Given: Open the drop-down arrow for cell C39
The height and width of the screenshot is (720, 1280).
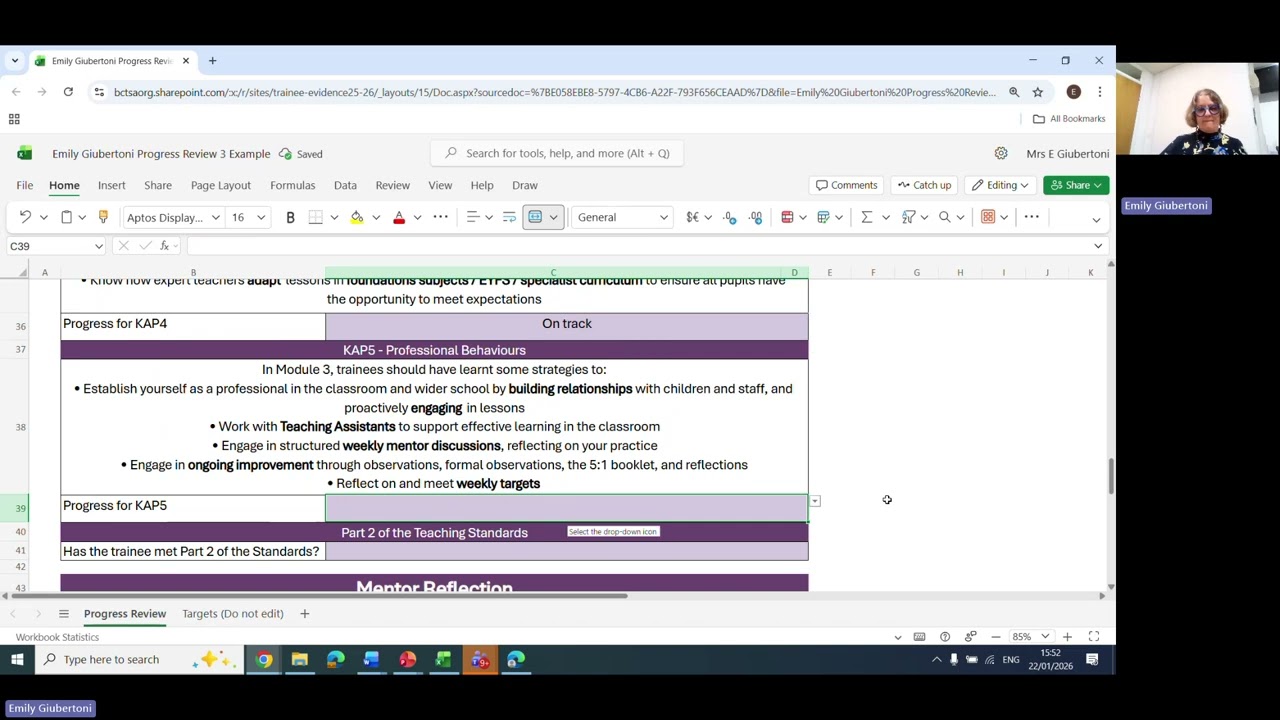Looking at the screenshot, I should click(815, 502).
